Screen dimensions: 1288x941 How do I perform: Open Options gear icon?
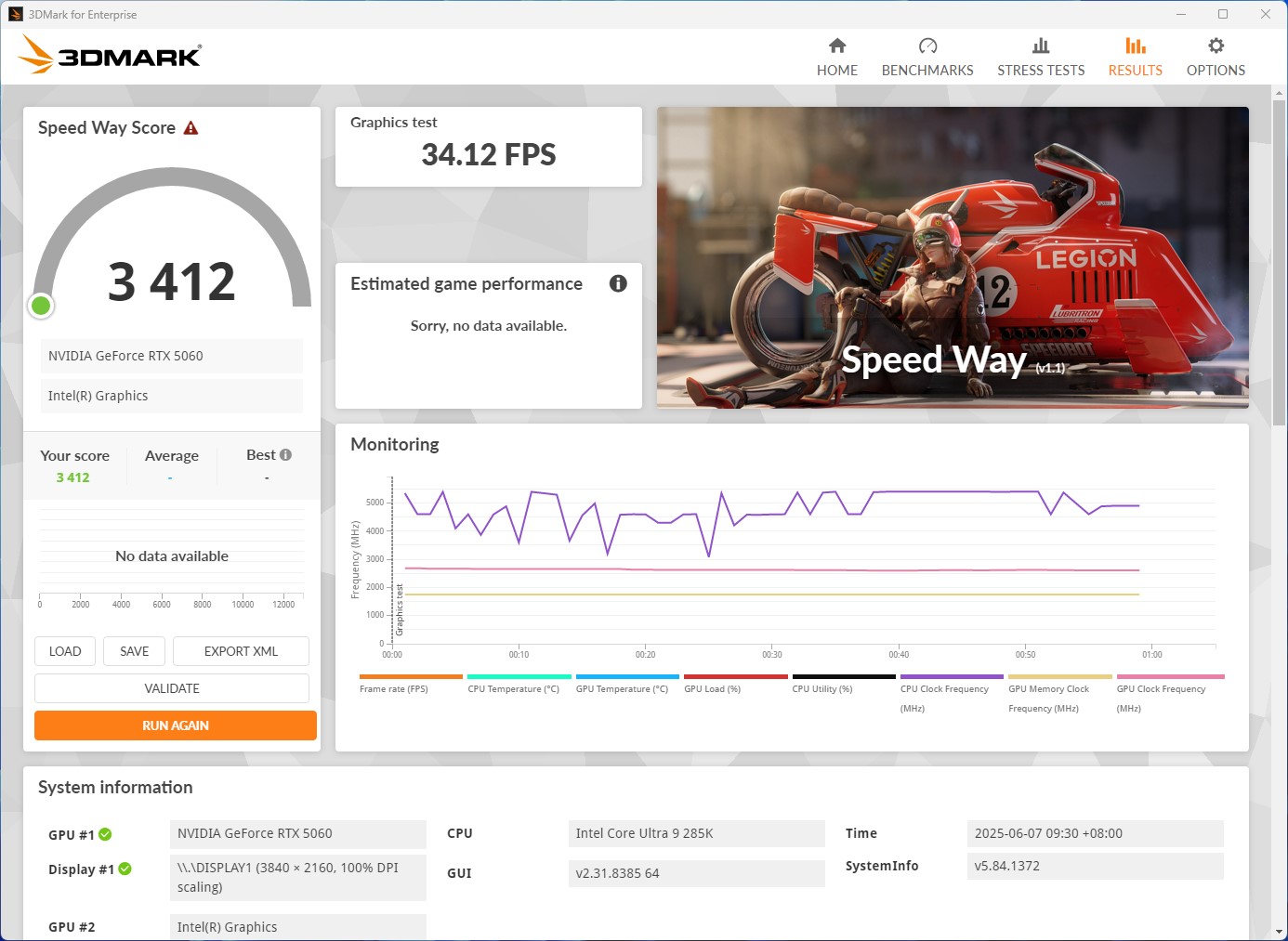1216,46
